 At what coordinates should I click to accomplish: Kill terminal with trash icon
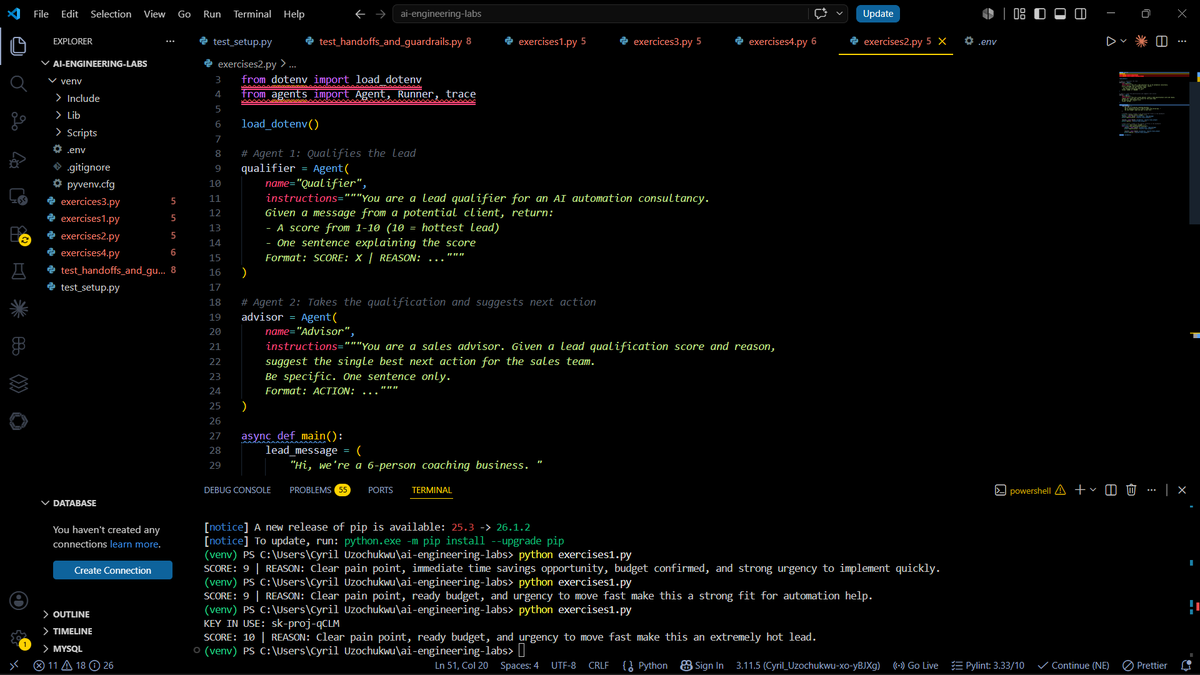[1131, 490]
